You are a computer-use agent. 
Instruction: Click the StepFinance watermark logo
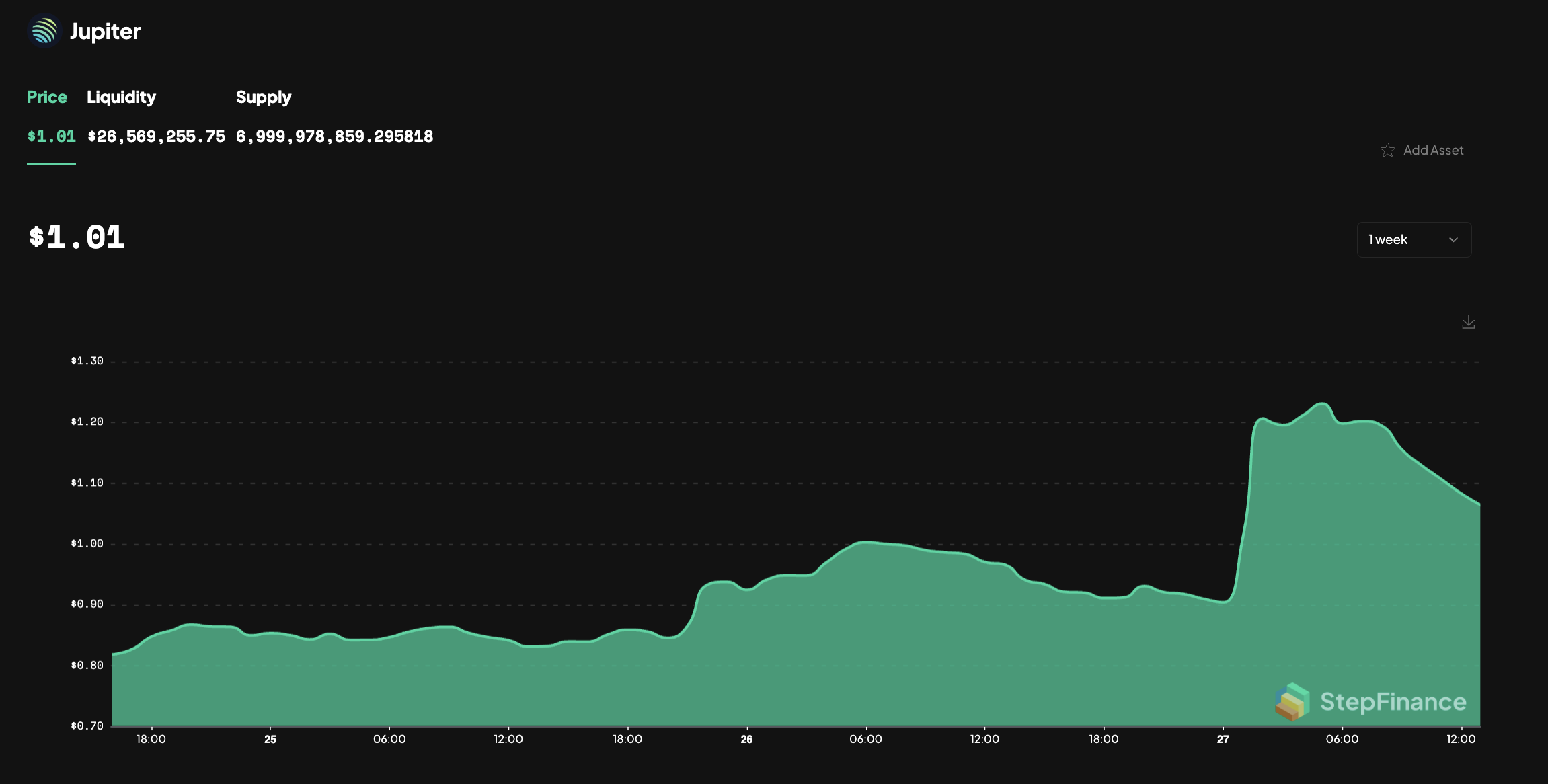[1292, 701]
